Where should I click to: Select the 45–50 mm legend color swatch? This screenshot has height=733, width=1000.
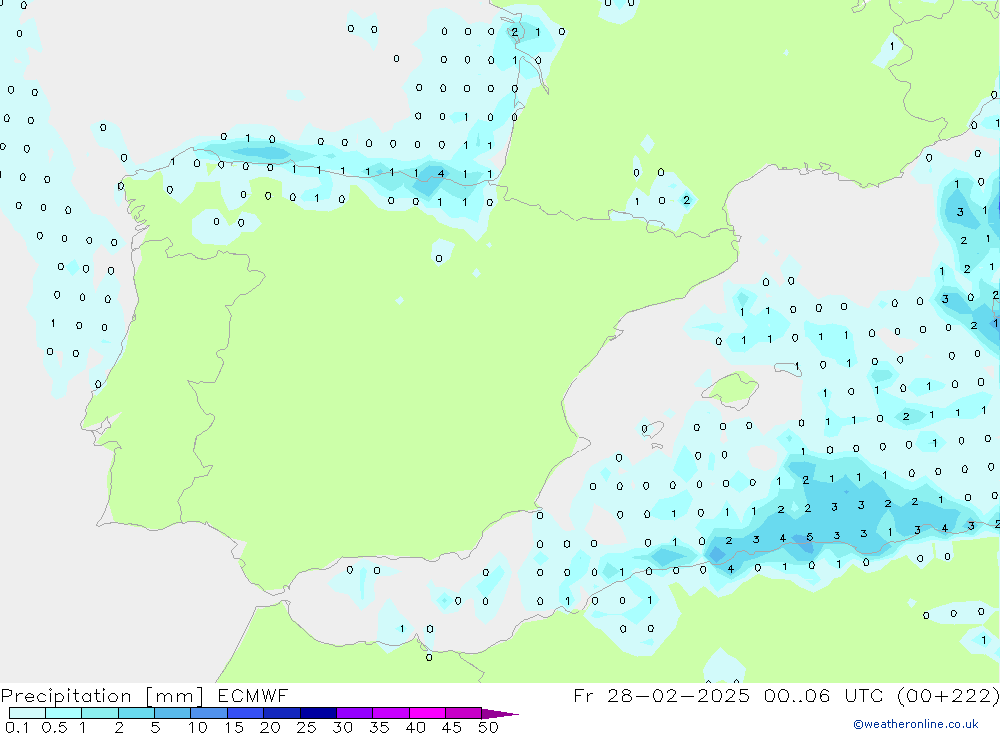tap(463, 713)
